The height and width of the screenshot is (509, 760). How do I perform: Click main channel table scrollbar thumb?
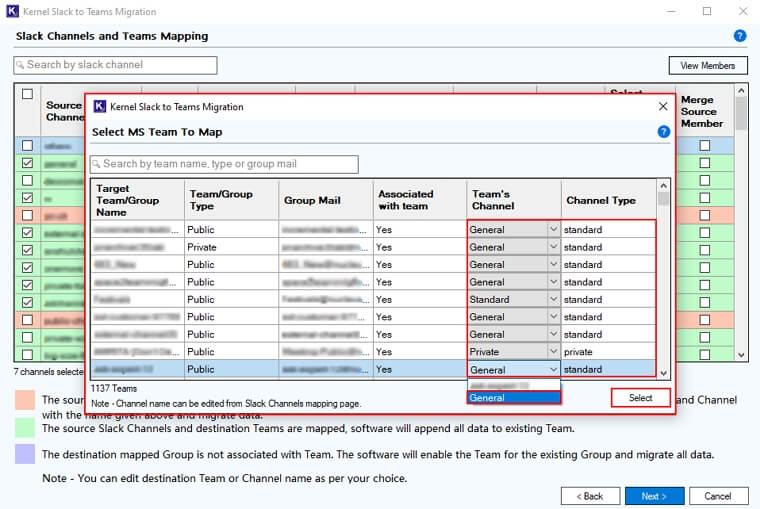tap(741, 113)
